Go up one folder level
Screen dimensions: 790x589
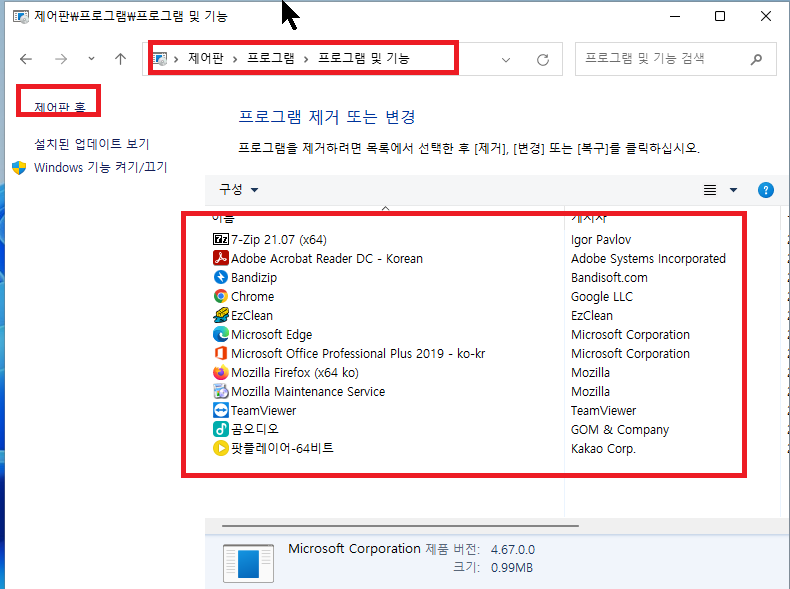coord(120,59)
